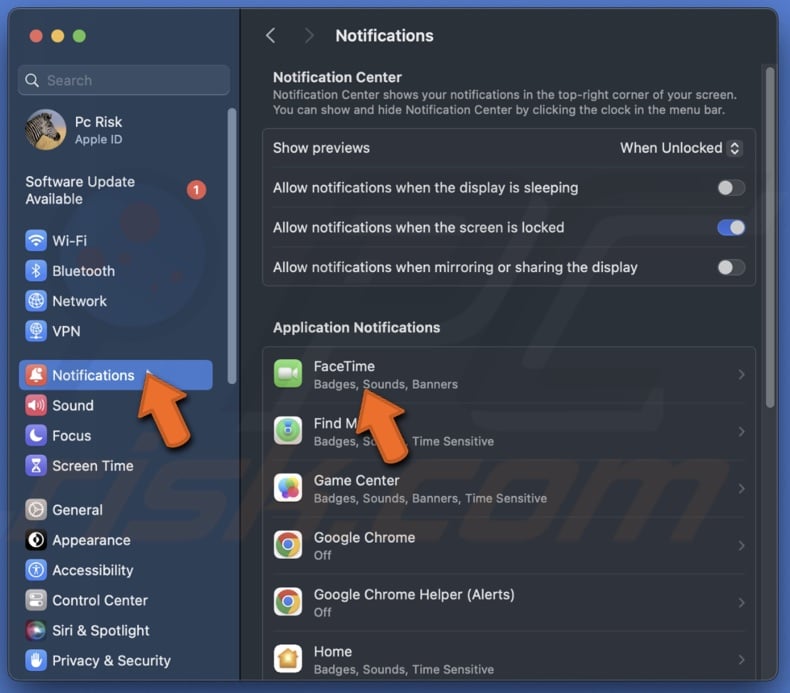The image size is (790, 693).
Task: Toggle notifications when mirroring or sharing display
Action: tap(731, 268)
